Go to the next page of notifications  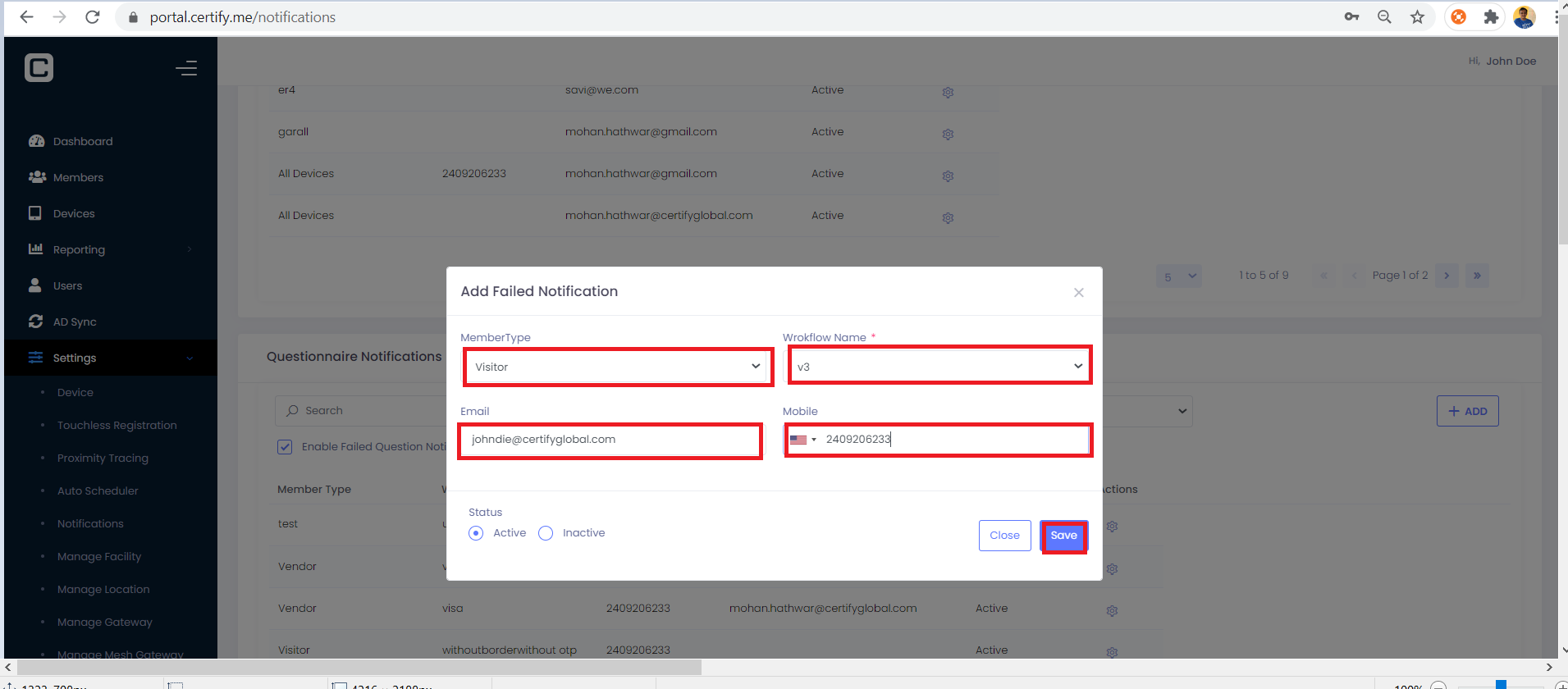pyautogui.click(x=1447, y=276)
